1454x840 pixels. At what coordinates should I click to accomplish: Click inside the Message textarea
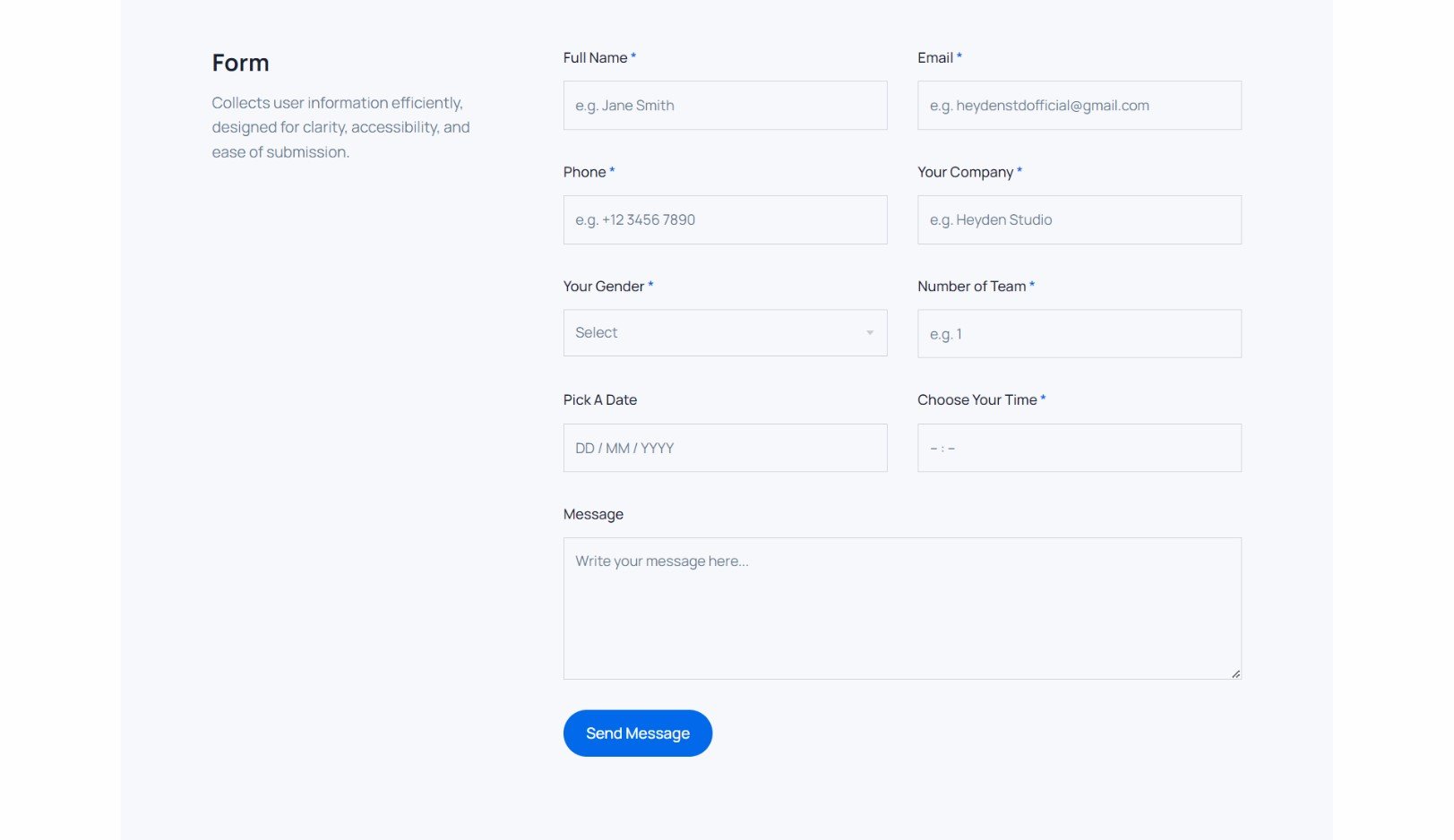(902, 609)
